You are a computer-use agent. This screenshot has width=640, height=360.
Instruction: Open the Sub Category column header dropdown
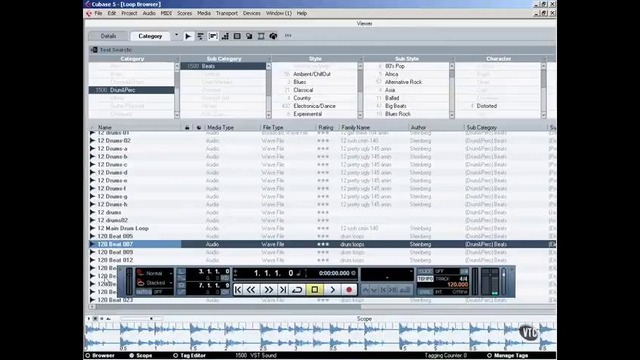coord(269,59)
